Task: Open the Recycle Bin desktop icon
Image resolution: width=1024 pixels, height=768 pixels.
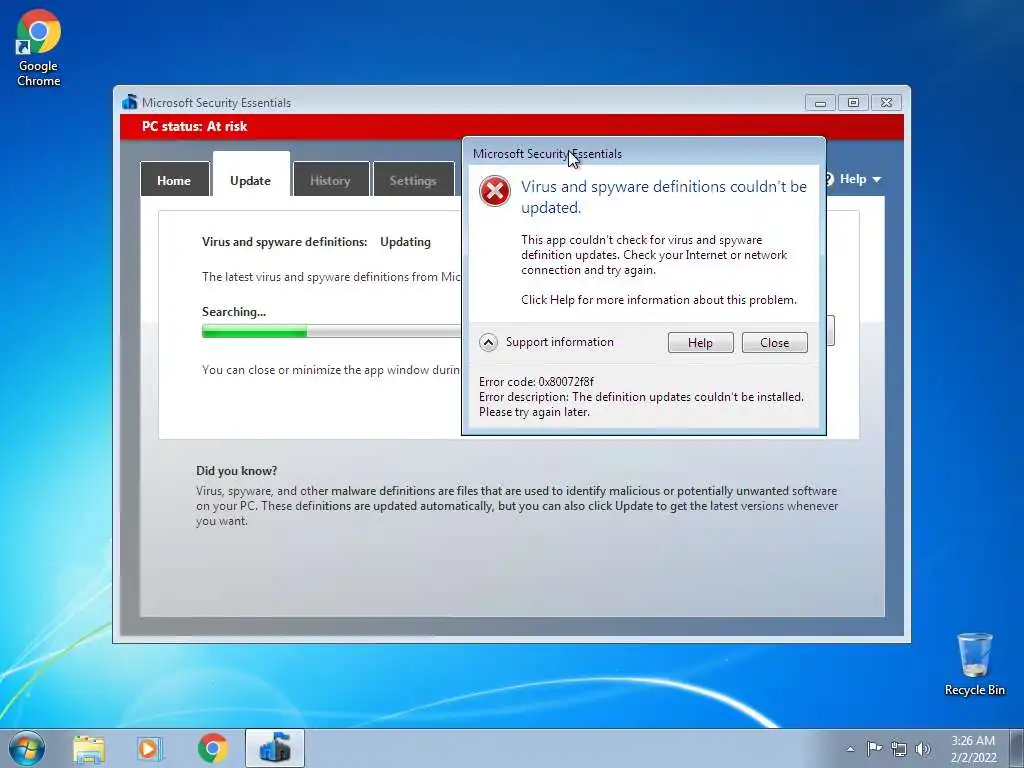Action: 974,664
